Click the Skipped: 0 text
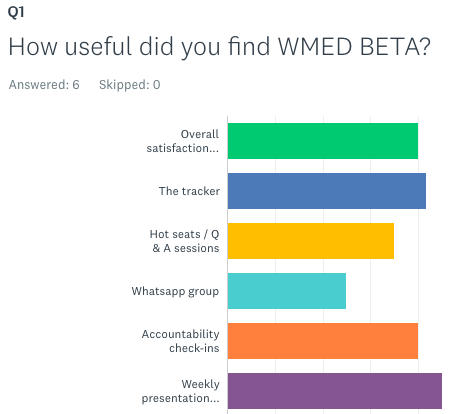Viewport: 449px width, 414px height. coord(130,85)
